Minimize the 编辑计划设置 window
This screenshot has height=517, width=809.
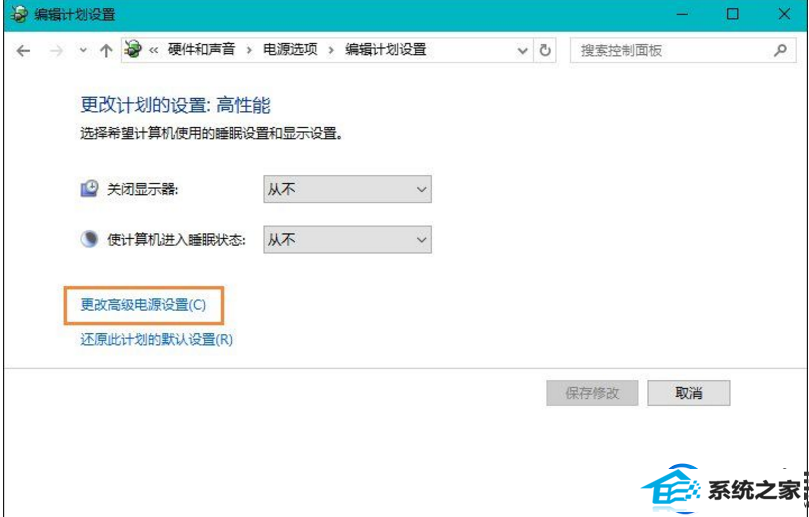[682, 14]
